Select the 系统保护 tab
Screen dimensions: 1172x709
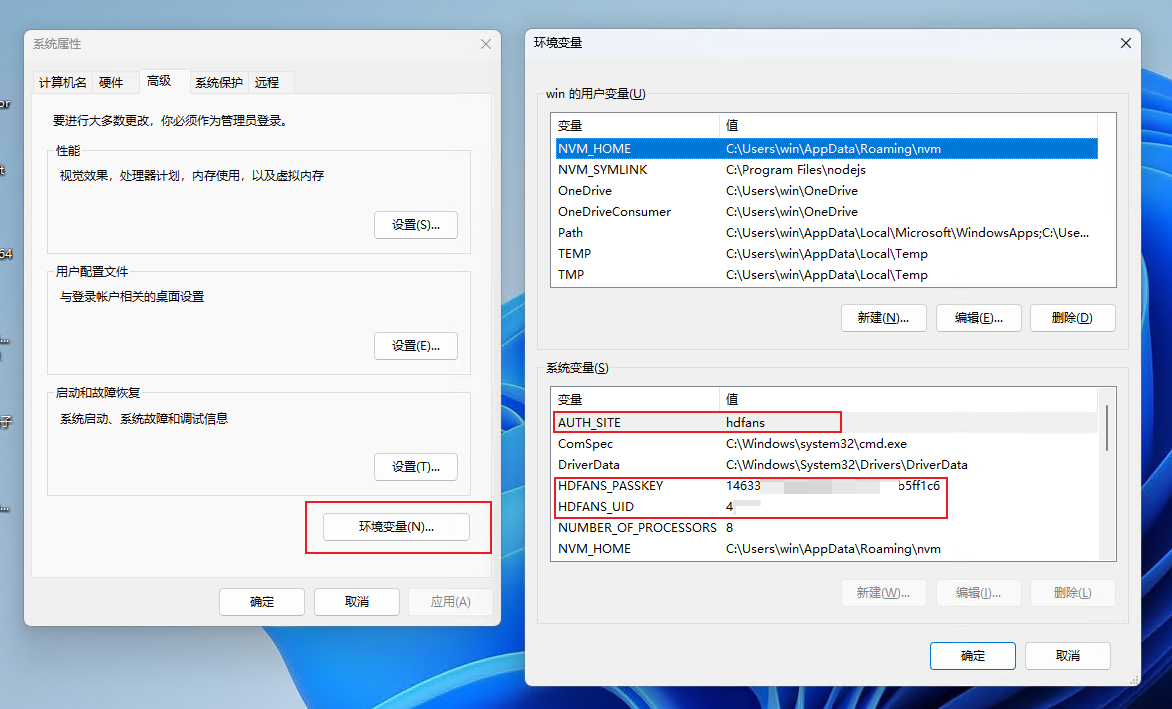(218, 83)
